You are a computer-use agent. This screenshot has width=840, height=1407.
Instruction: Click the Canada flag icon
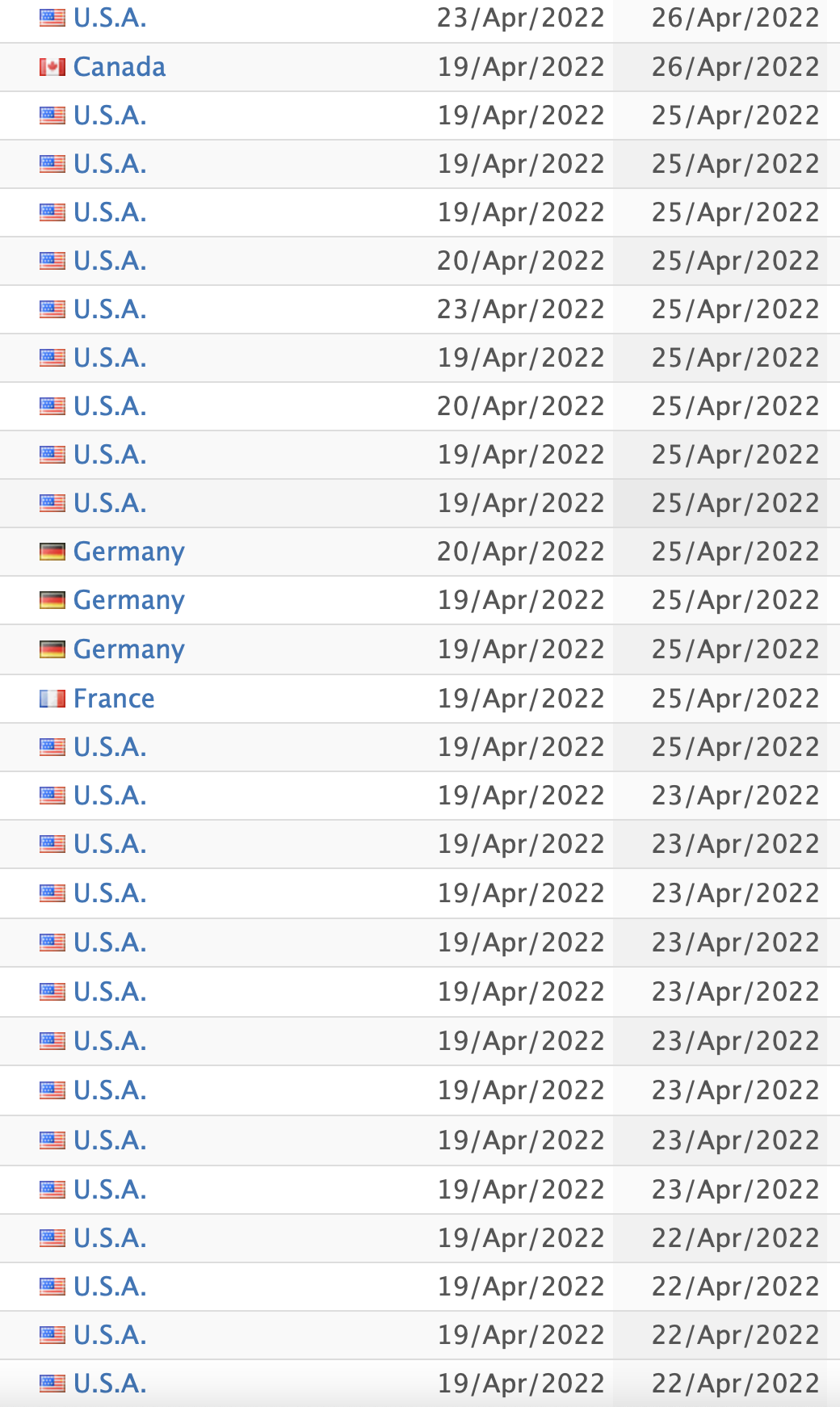(52, 67)
